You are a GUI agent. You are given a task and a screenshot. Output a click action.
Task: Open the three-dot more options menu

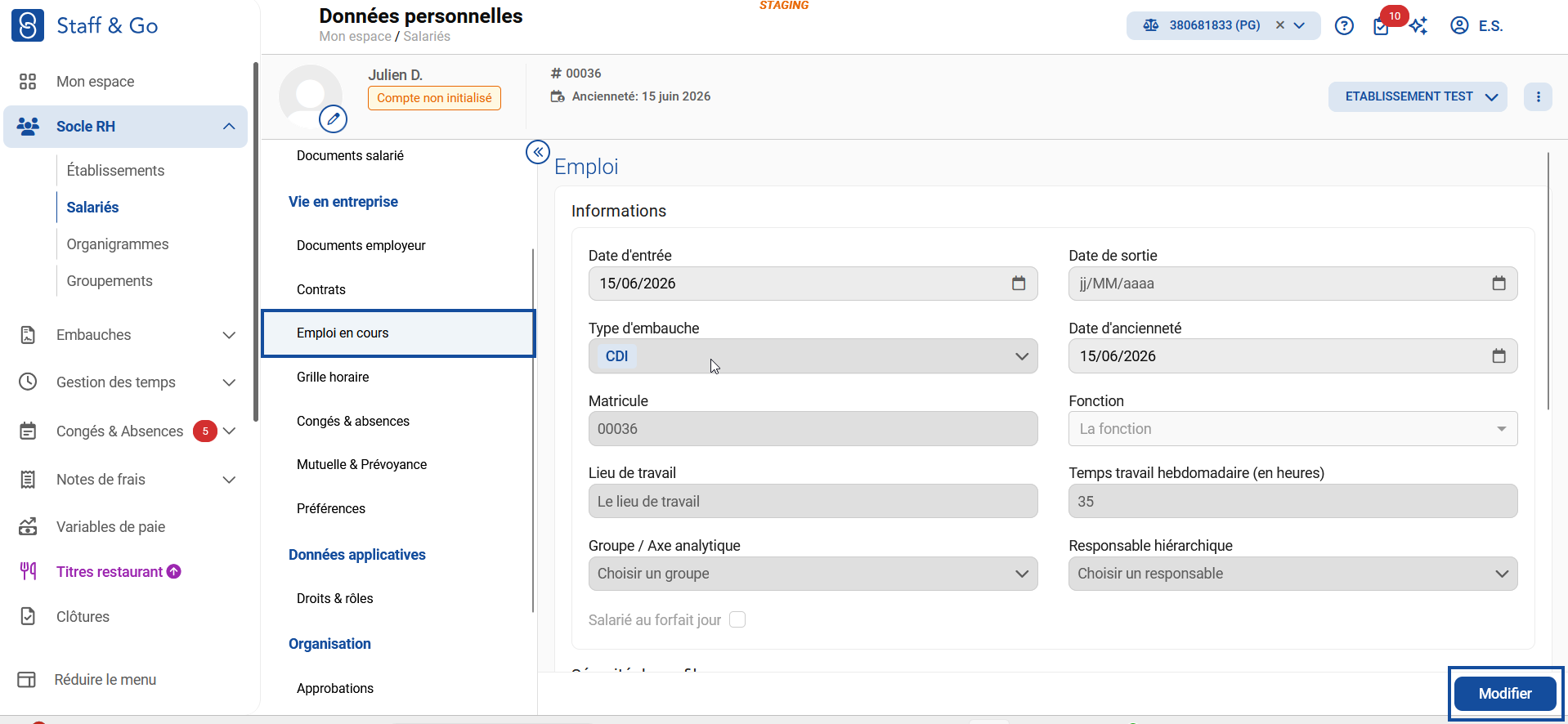coord(1538,96)
